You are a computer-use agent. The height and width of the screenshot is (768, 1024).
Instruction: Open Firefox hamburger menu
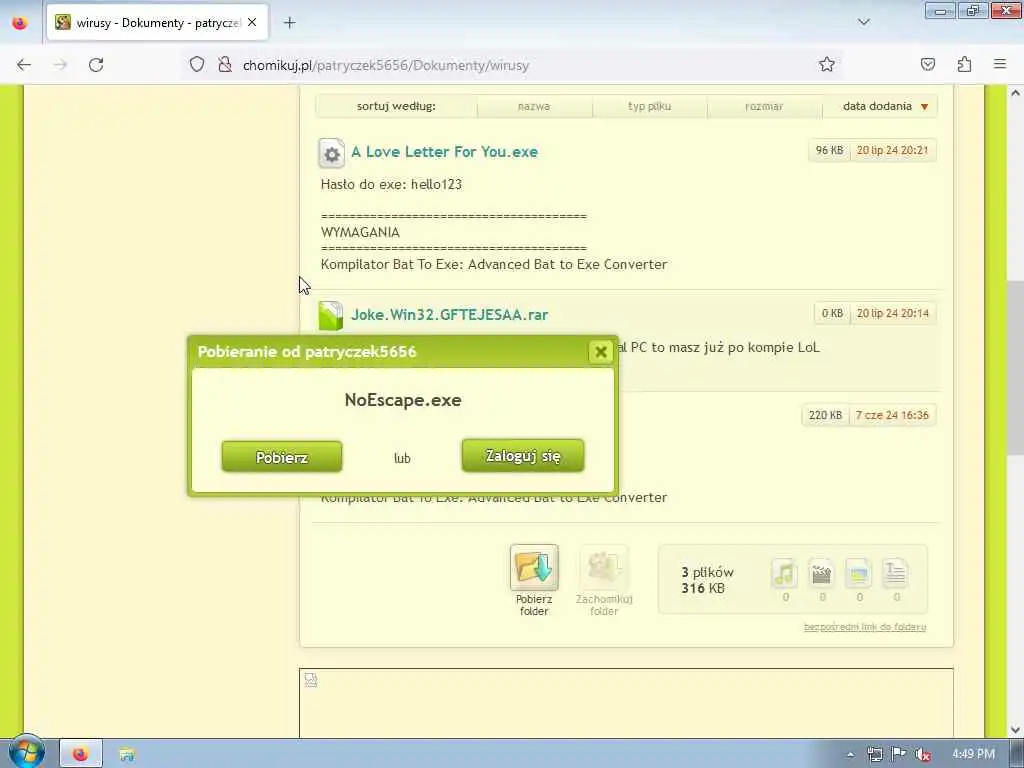click(x=1000, y=64)
